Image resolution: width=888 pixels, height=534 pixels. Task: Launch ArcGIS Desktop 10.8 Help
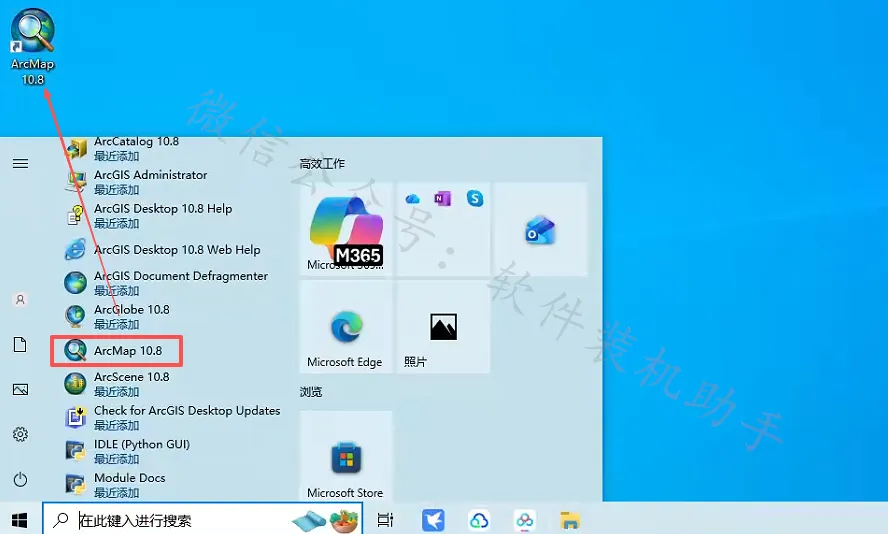pos(170,216)
